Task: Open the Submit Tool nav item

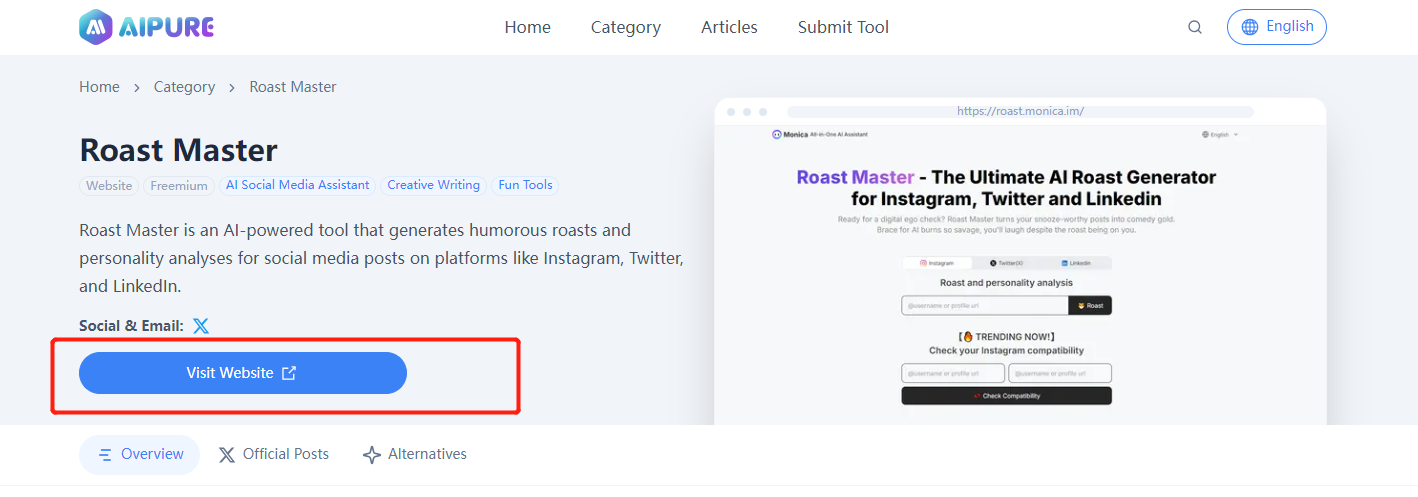Action: [x=843, y=27]
